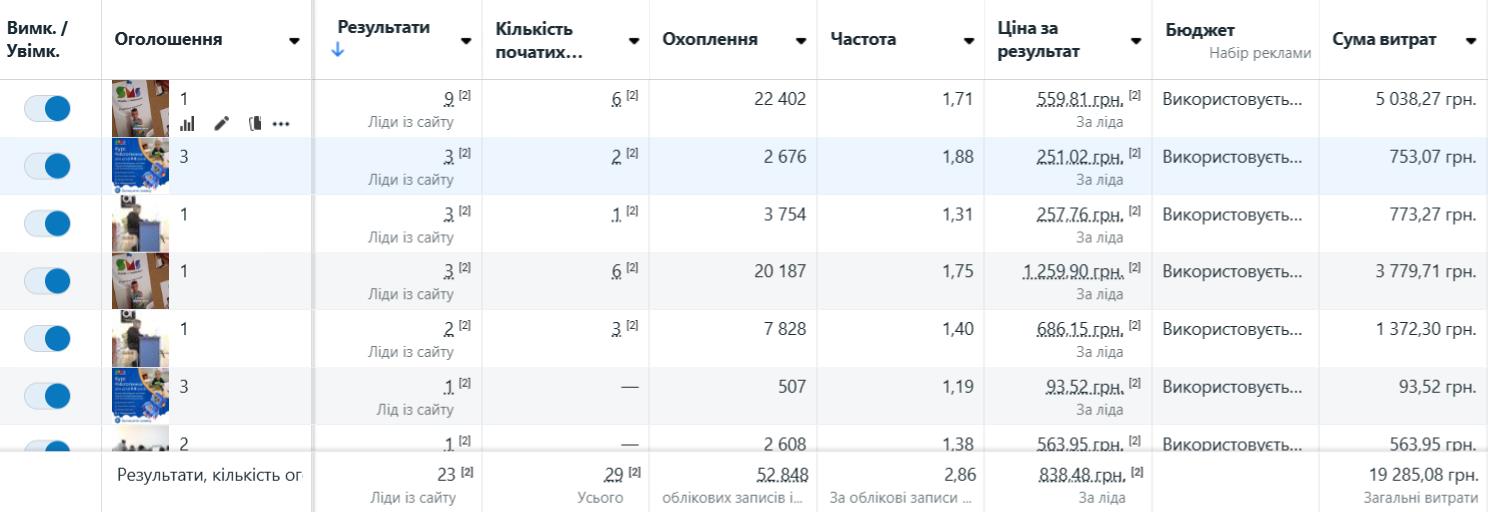Screen dimensions: 1488x512
Task: Open the thumbnail of the 773,27 грн. ad
Action: click(x=140, y=224)
